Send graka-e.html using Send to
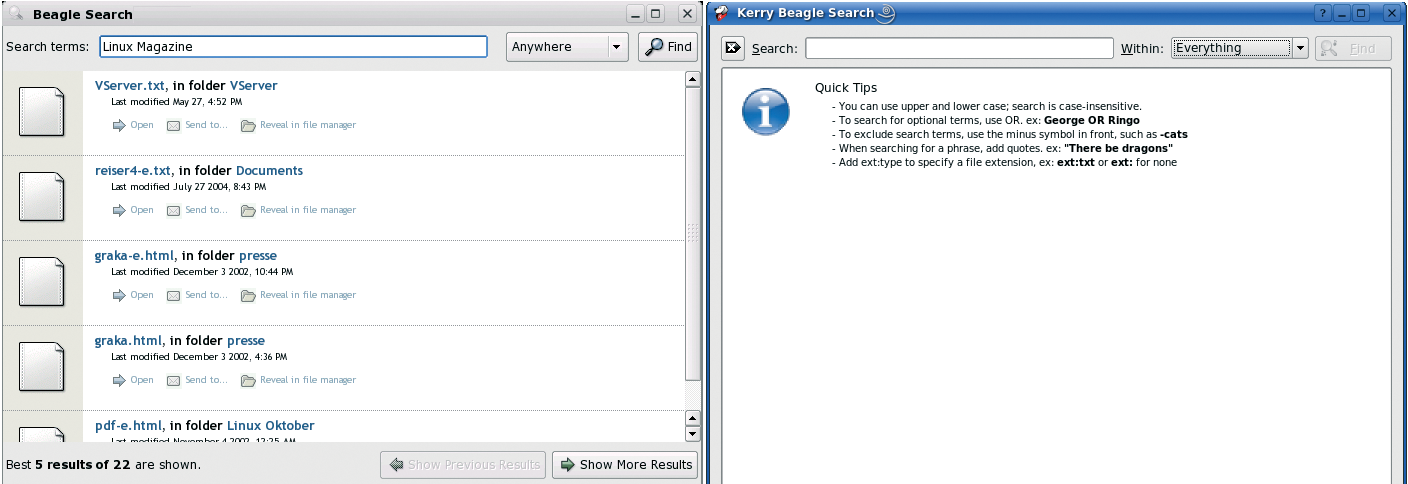The height and width of the screenshot is (484, 1408). click(197, 295)
